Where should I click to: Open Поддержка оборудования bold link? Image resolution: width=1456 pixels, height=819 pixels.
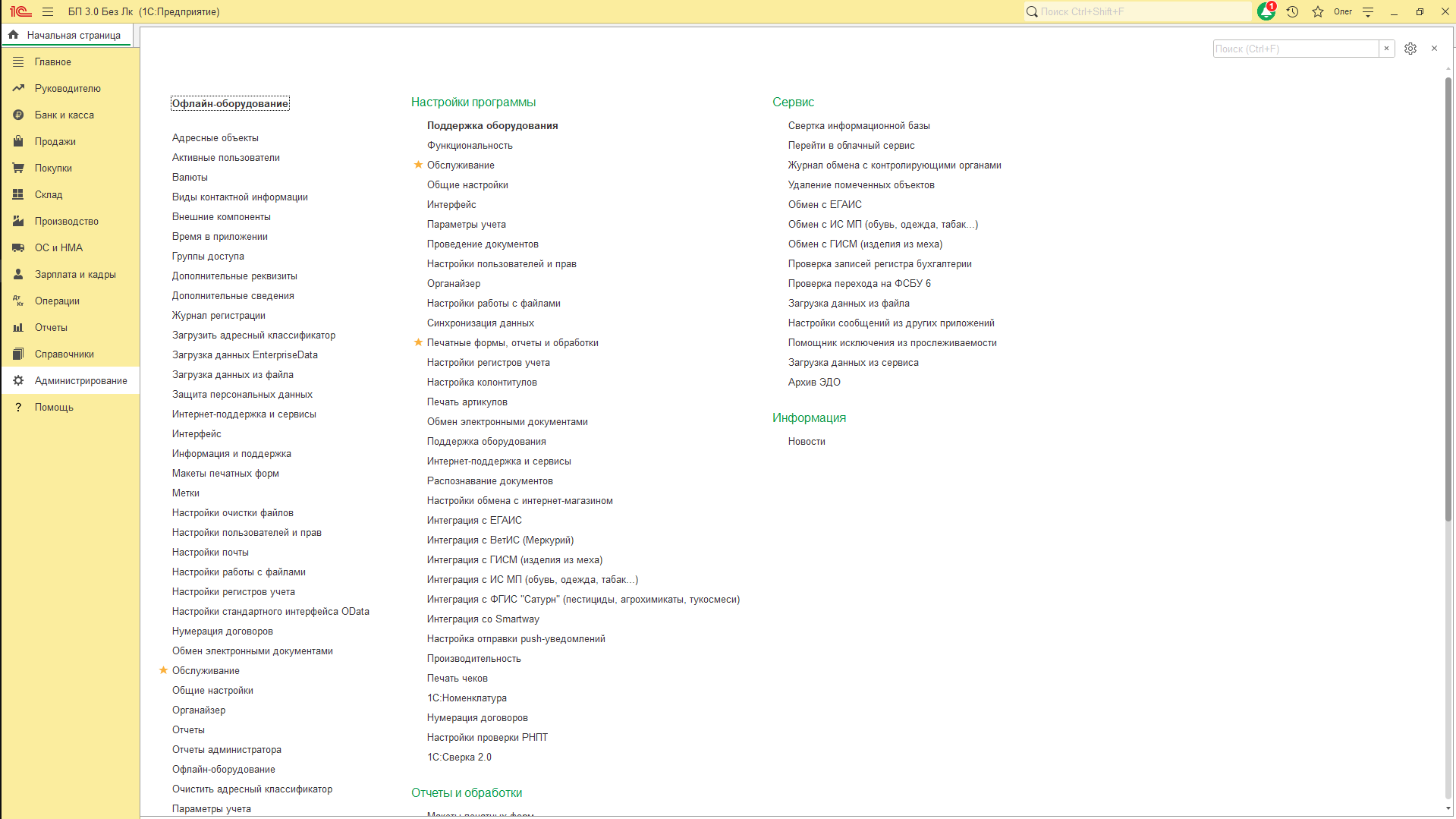(492, 126)
